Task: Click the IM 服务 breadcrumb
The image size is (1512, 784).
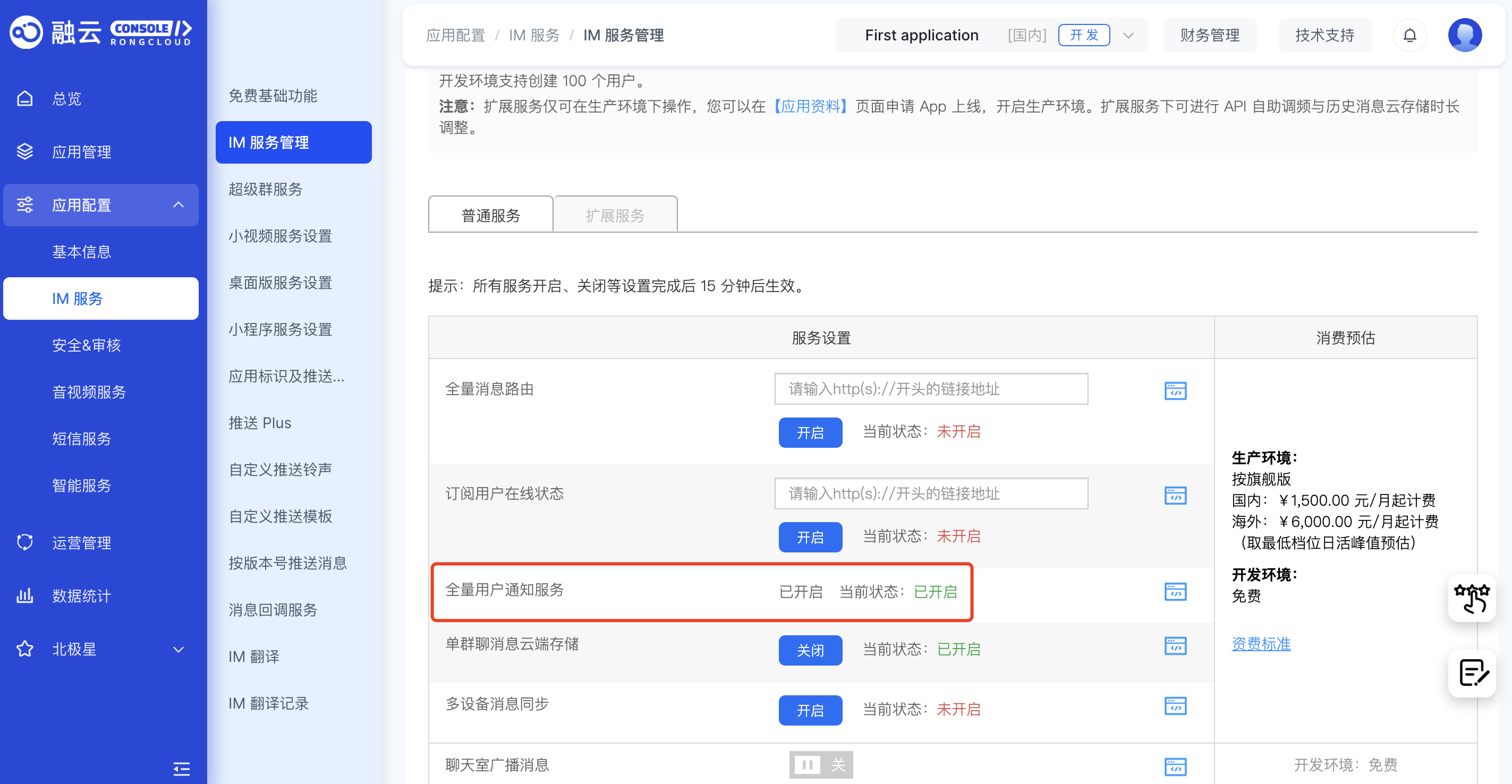Action: (534, 35)
